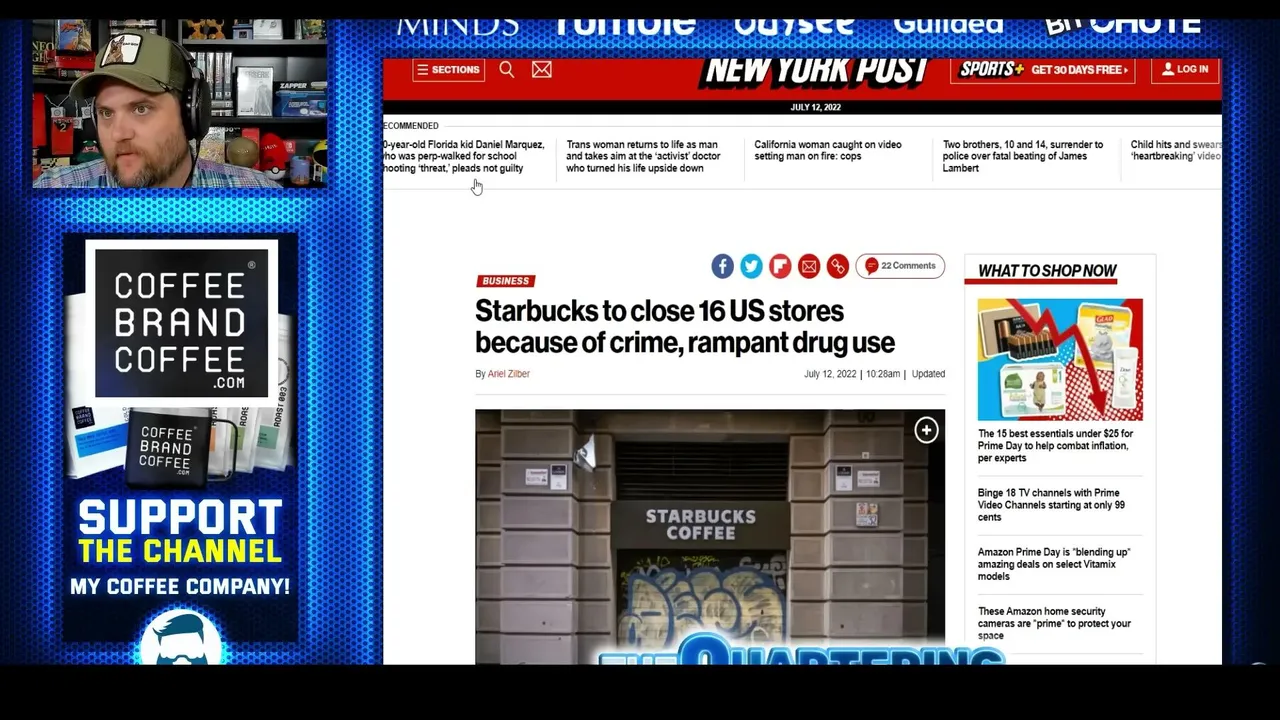Share article by email icon
Screen dimensions: 1280x720
(x=809, y=266)
